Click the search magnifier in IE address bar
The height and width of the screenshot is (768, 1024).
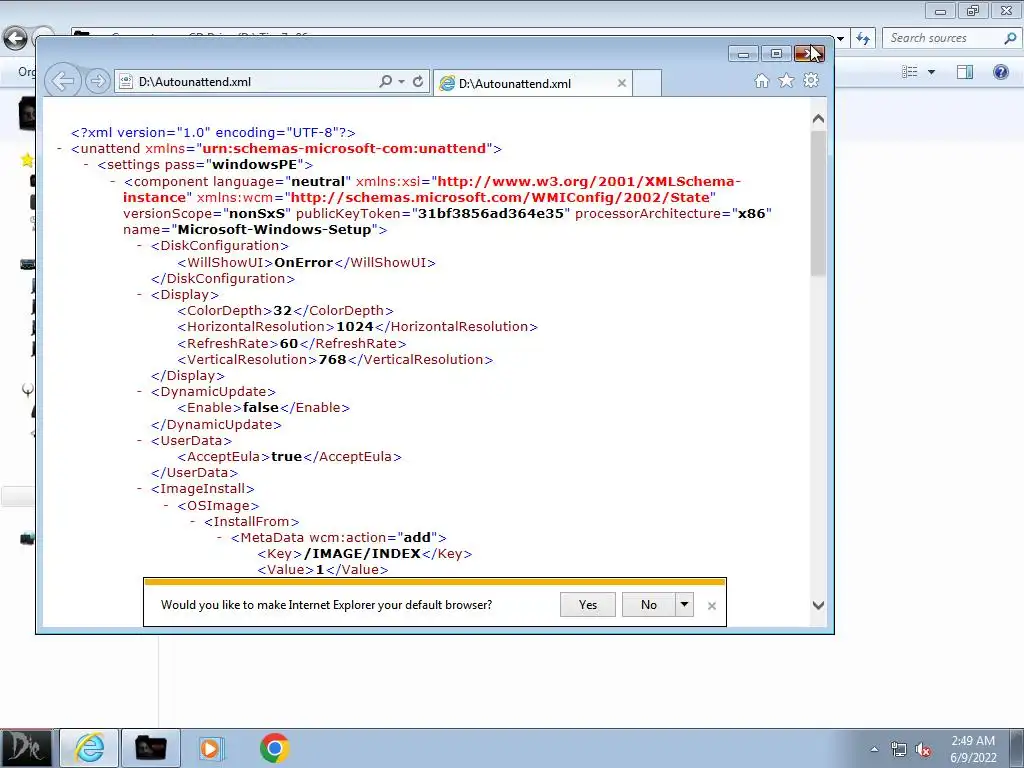pos(385,81)
